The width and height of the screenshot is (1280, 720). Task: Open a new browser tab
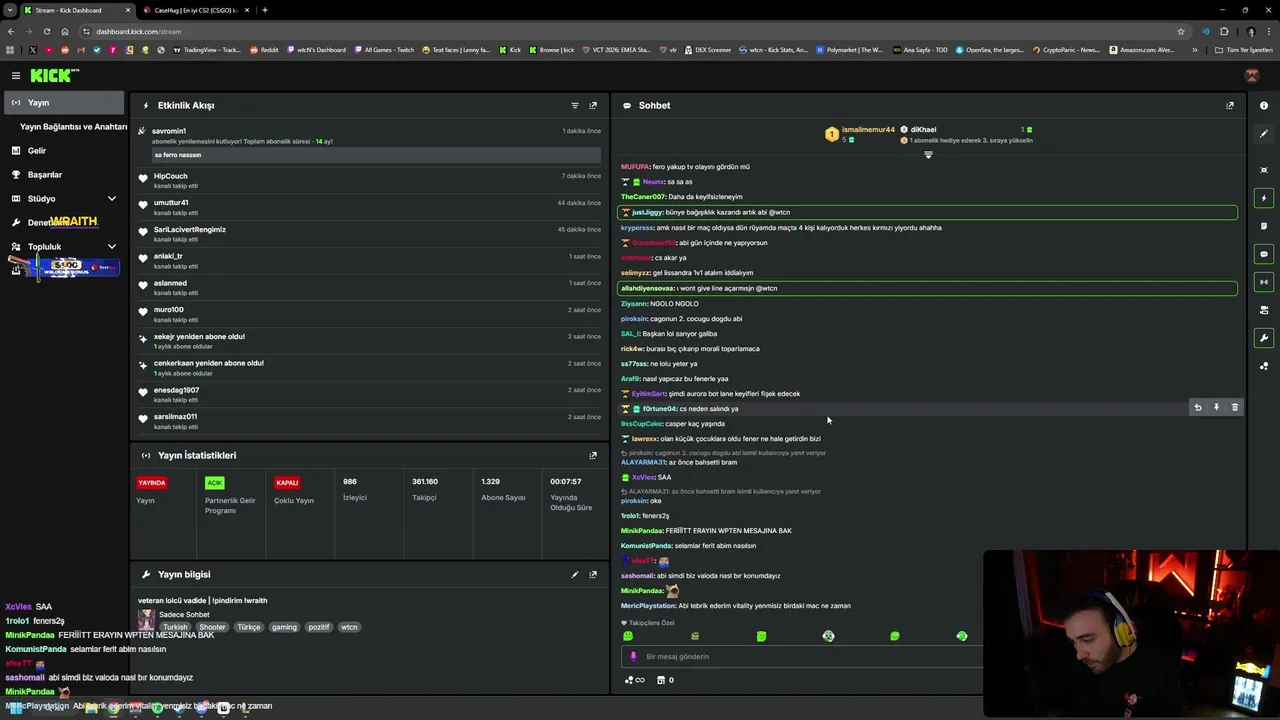(265, 10)
